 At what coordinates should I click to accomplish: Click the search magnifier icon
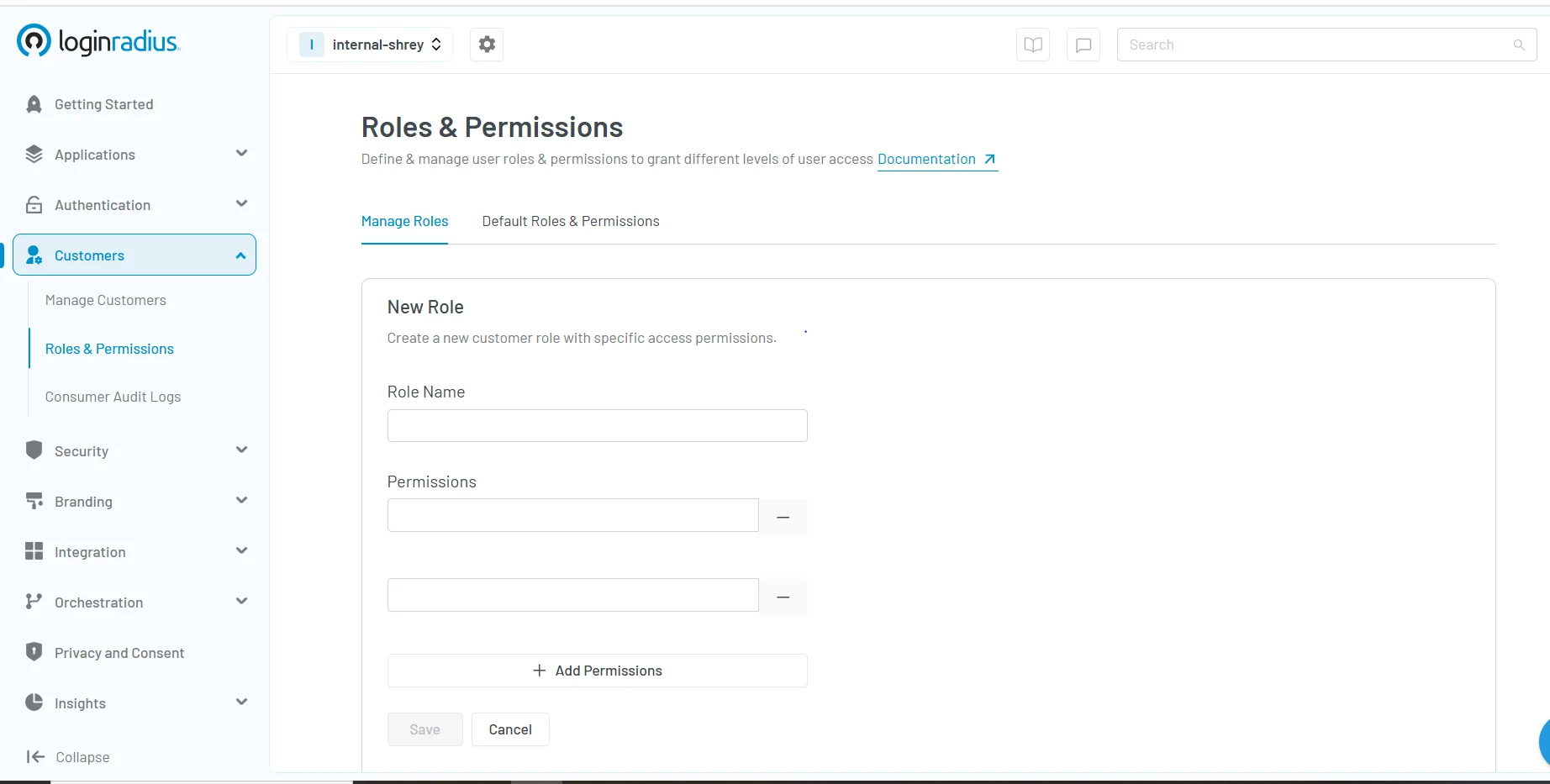point(1517,45)
